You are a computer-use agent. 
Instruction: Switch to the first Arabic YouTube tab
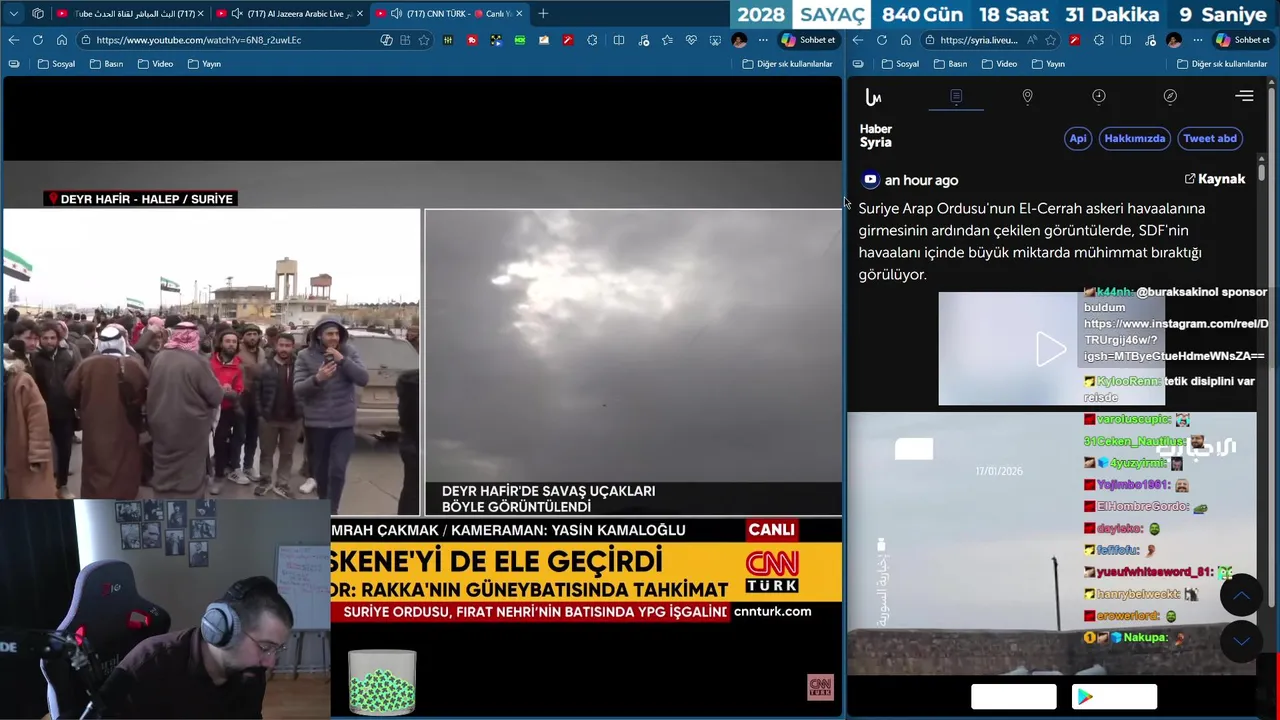[x=128, y=14]
